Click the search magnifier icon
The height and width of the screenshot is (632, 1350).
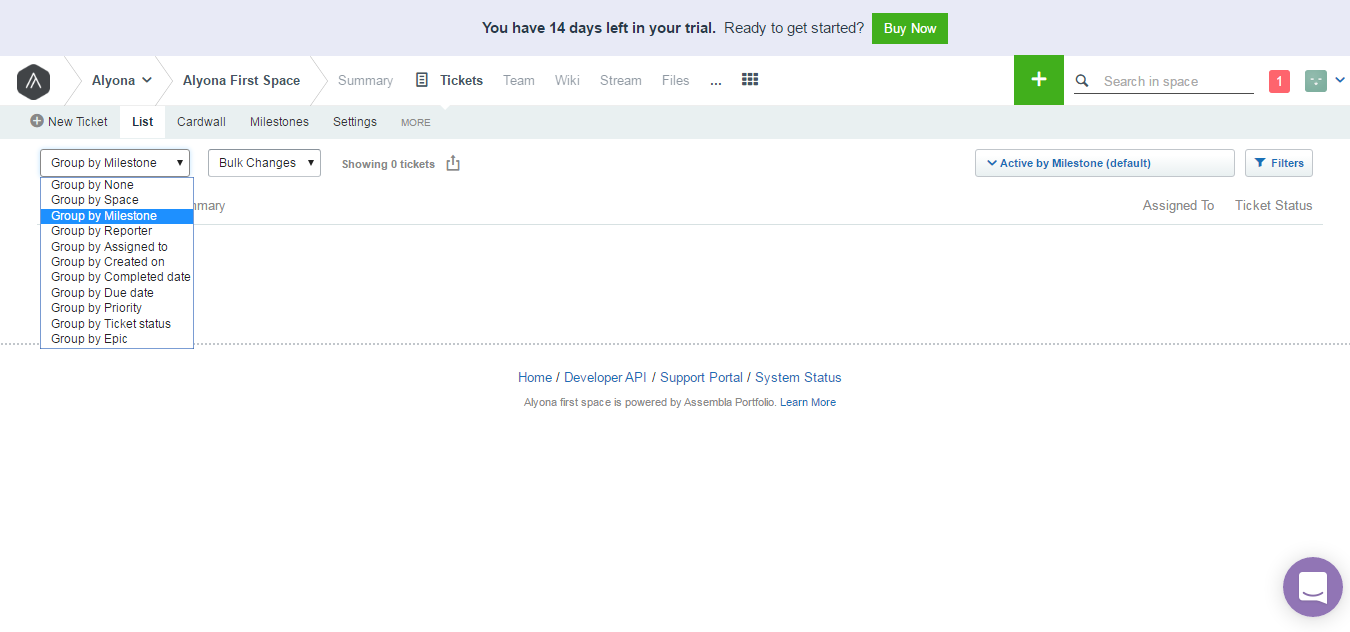coord(1082,81)
